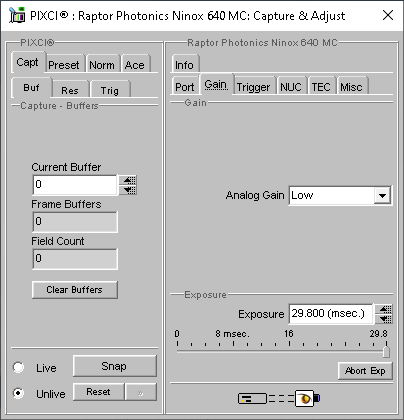Click the Snap button
Screen dimensions: 404x420
pyautogui.click(x=114, y=366)
